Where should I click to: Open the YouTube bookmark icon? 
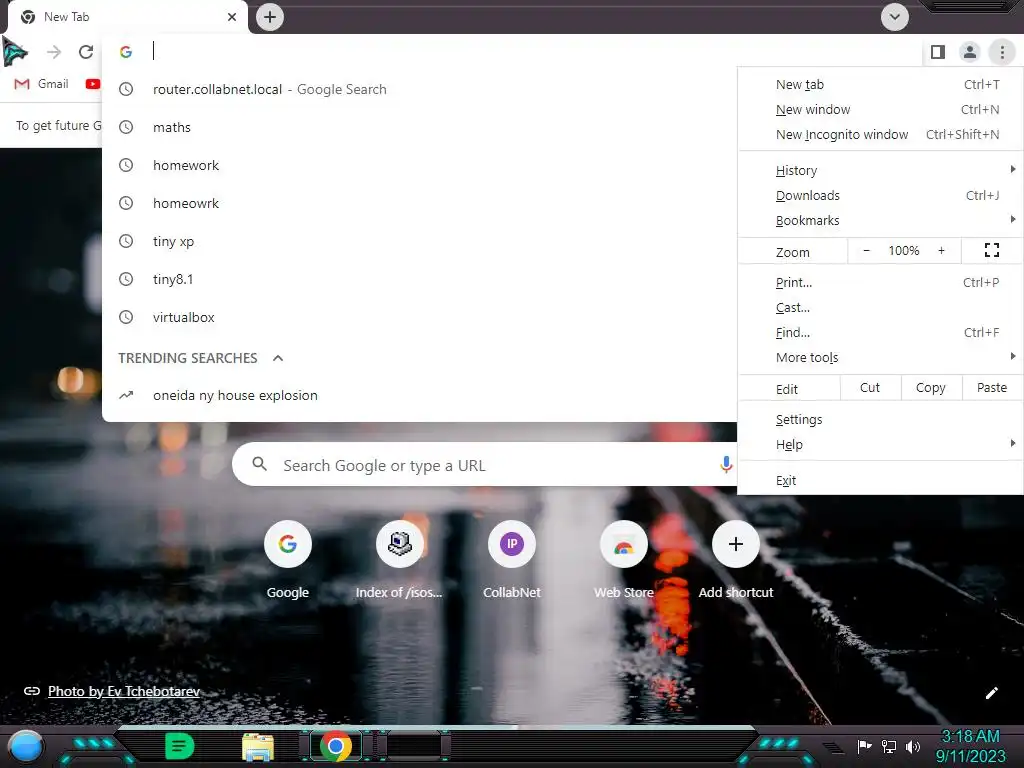(93, 84)
